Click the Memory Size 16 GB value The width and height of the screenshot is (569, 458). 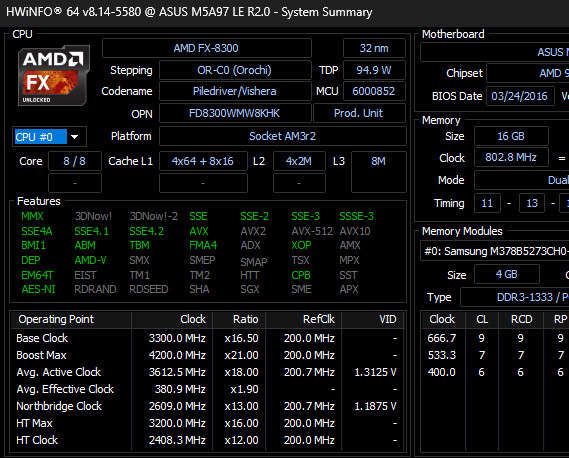coord(511,136)
